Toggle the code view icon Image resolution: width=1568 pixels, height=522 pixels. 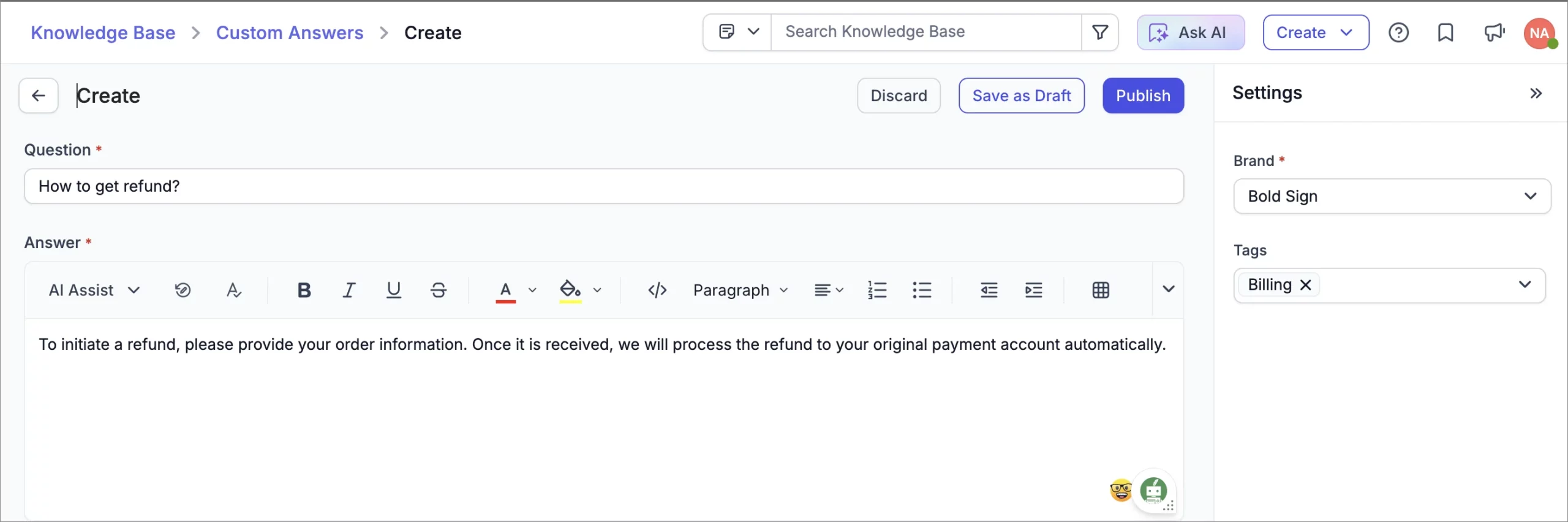tap(657, 290)
